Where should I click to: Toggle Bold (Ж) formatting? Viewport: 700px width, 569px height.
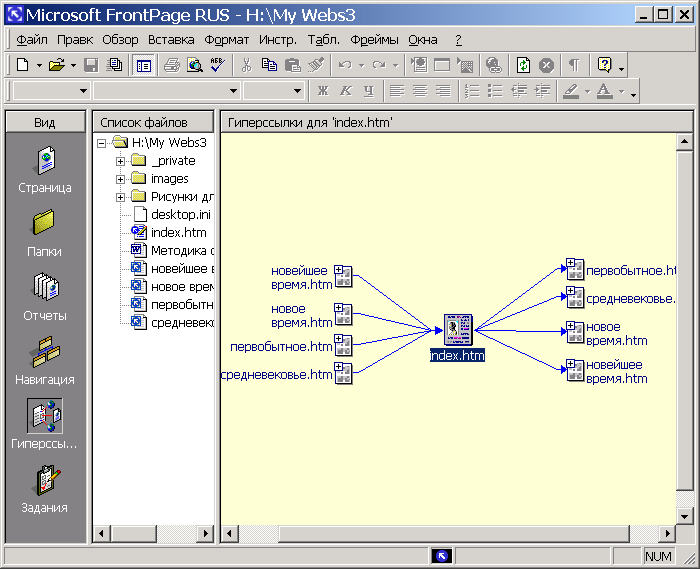click(x=323, y=91)
